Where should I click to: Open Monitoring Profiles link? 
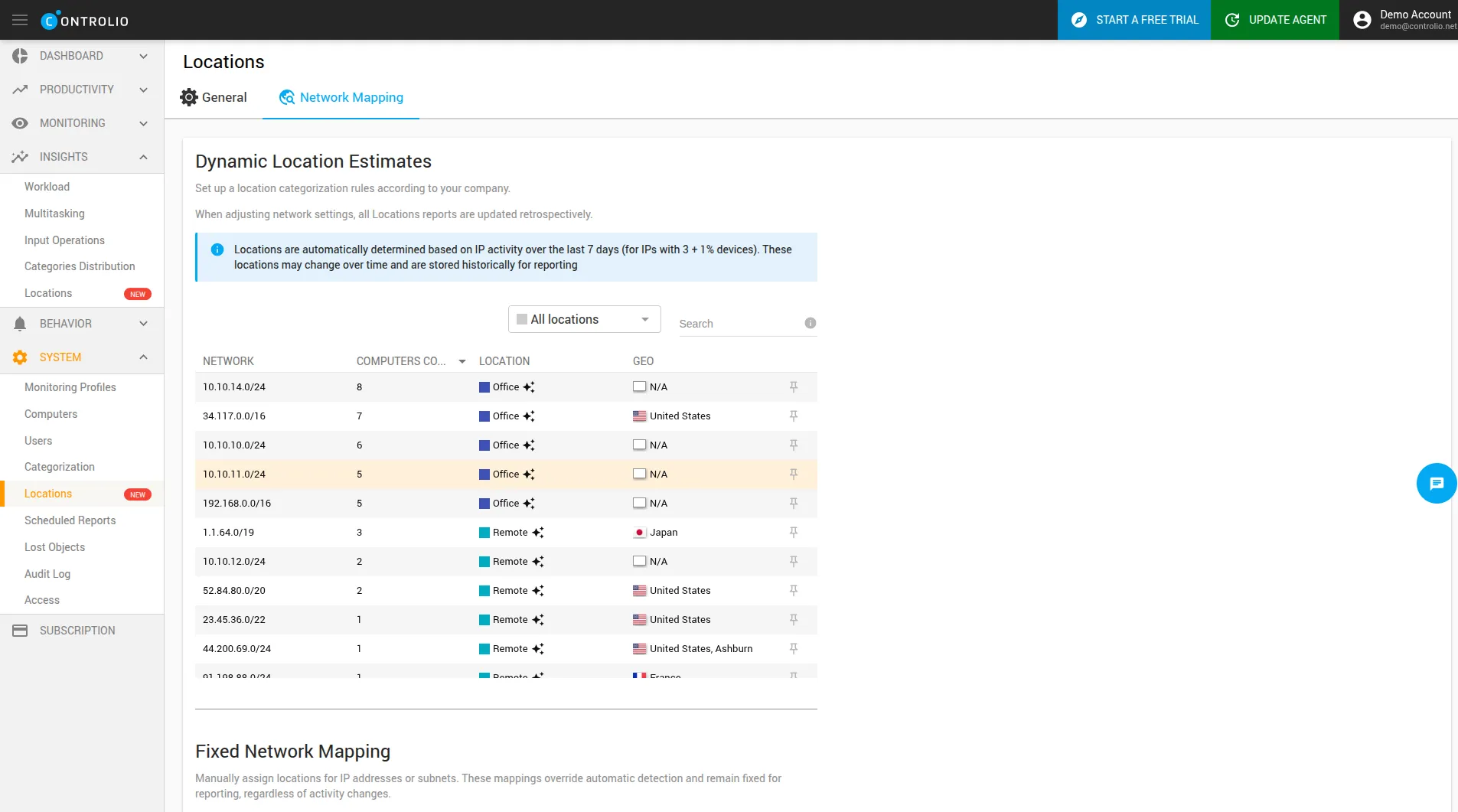coord(70,387)
